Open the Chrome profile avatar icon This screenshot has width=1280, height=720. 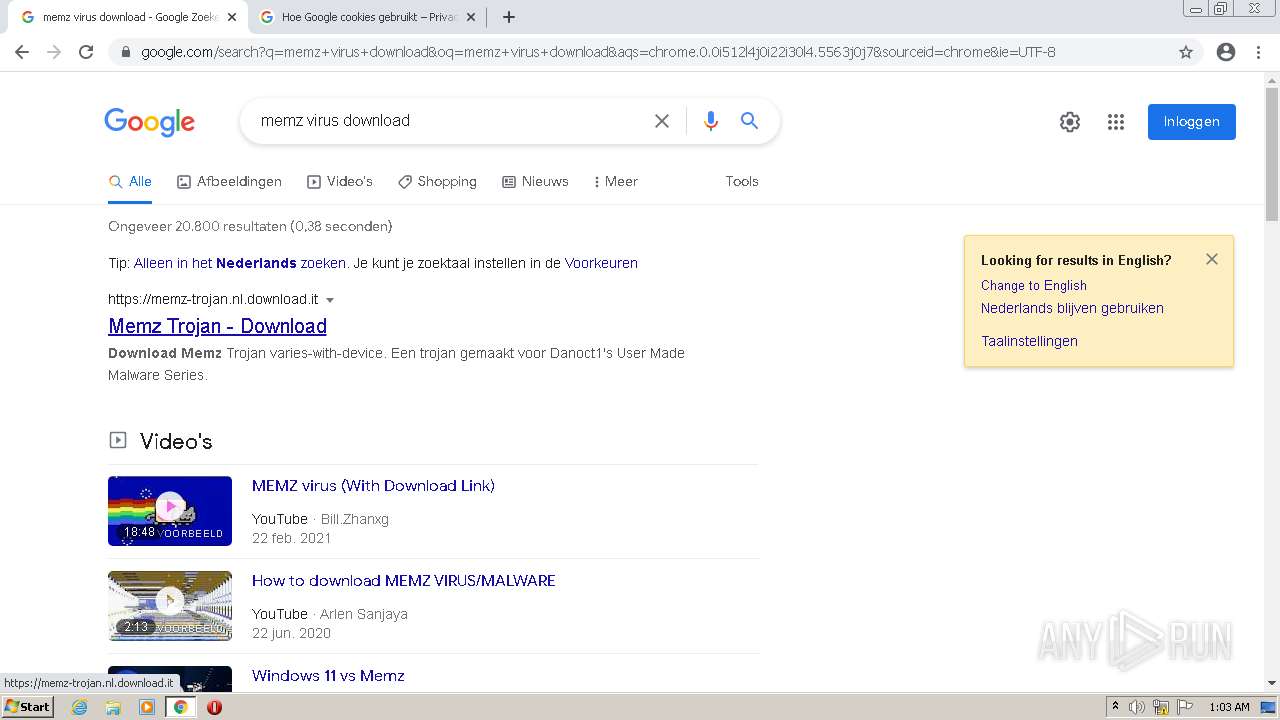[x=1226, y=52]
